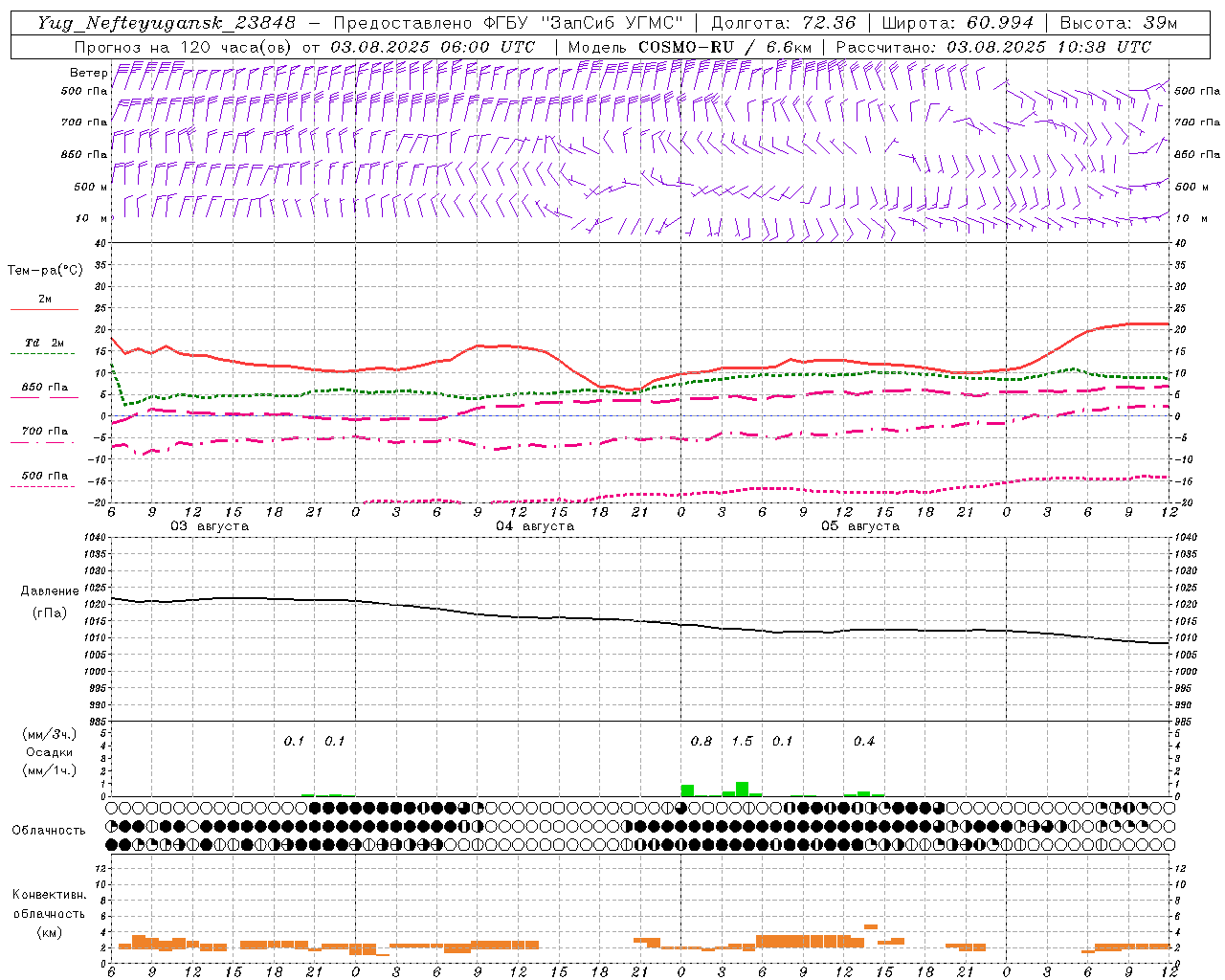Click the "Ветер" wind panel label
This screenshot has width=1225, height=980.
click(x=88, y=73)
